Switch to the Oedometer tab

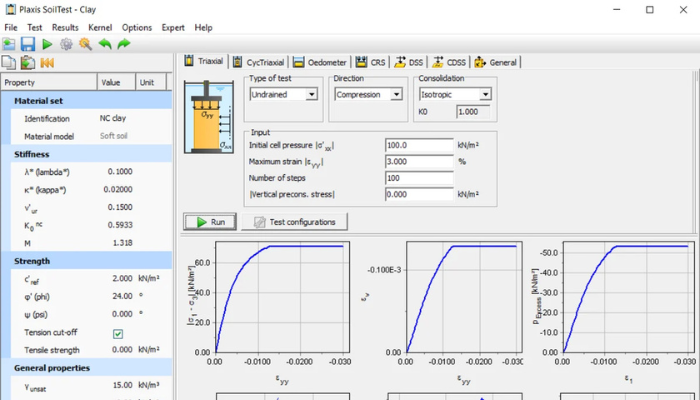tap(320, 62)
